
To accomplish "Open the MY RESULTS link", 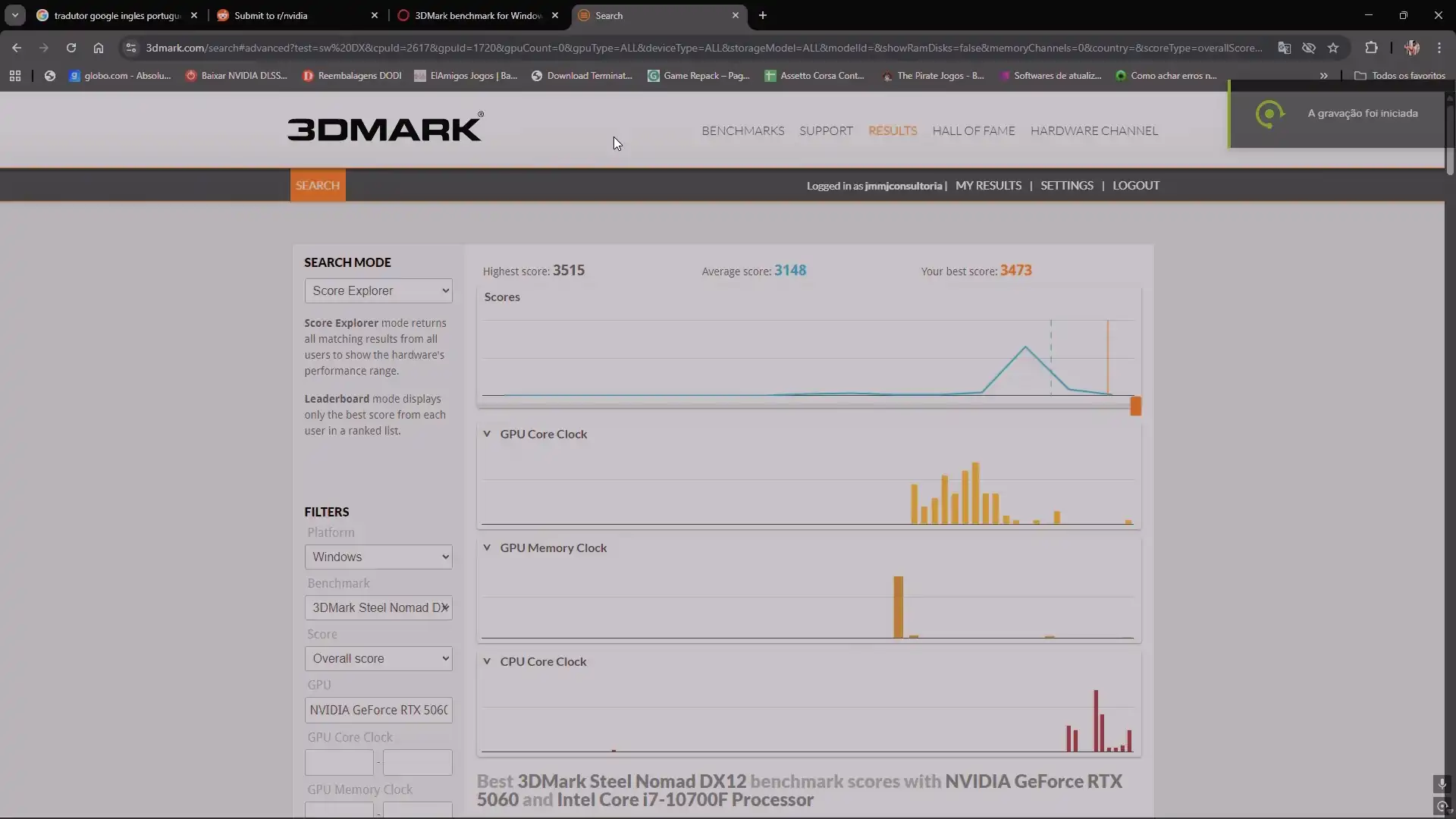I will coord(988,186).
